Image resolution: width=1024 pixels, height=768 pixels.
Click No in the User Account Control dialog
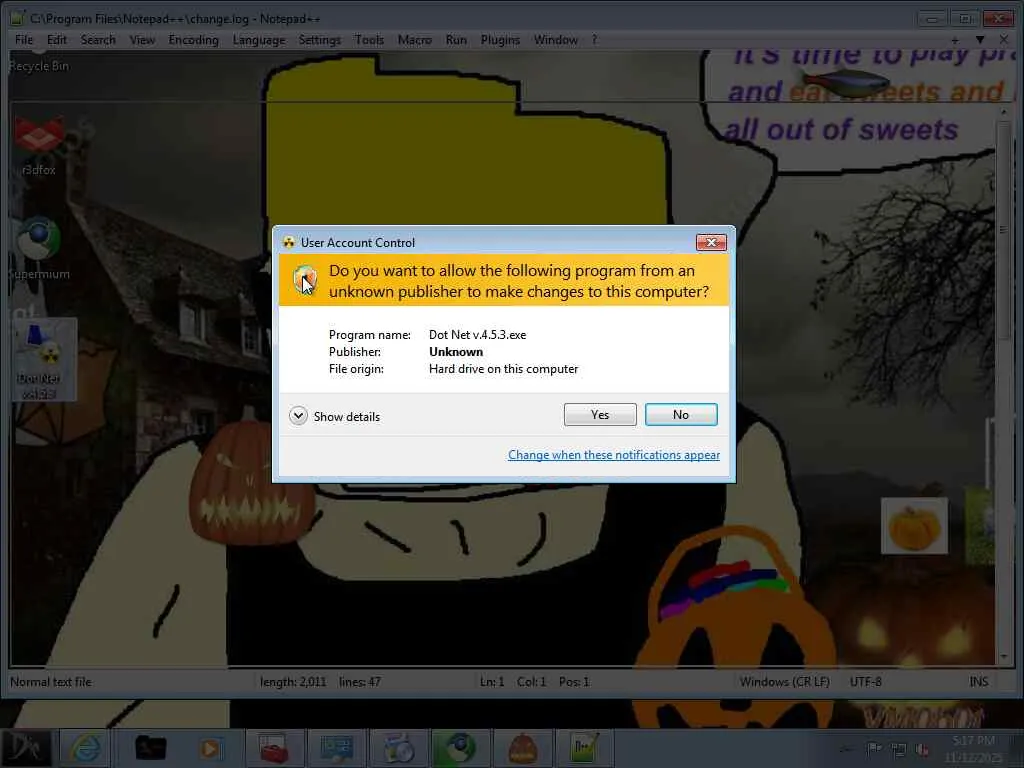tap(680, 415)
